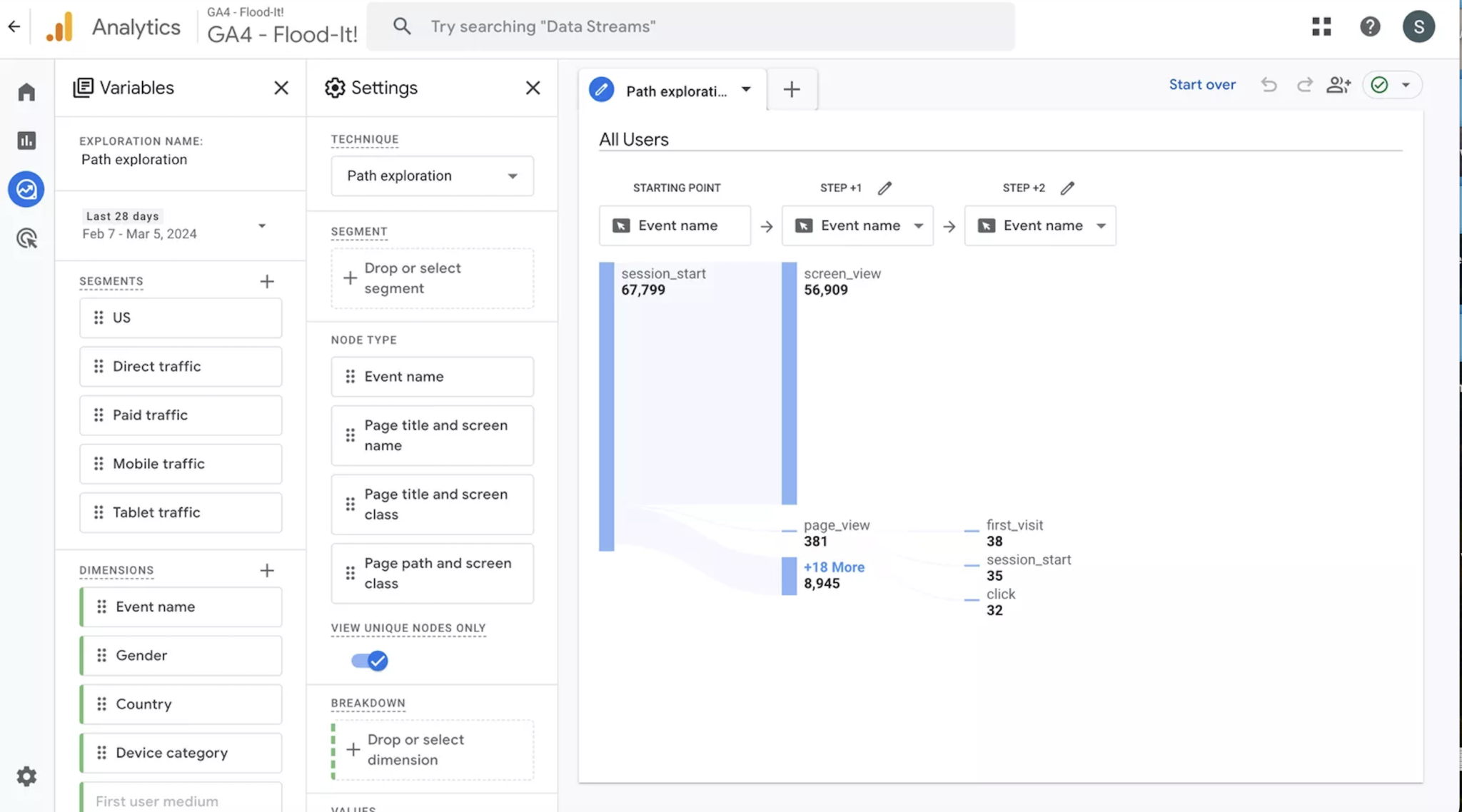Viewport: 1462px width, 812px height.
Task: Click the Start over link
Action: click(x=1201, y=84)
